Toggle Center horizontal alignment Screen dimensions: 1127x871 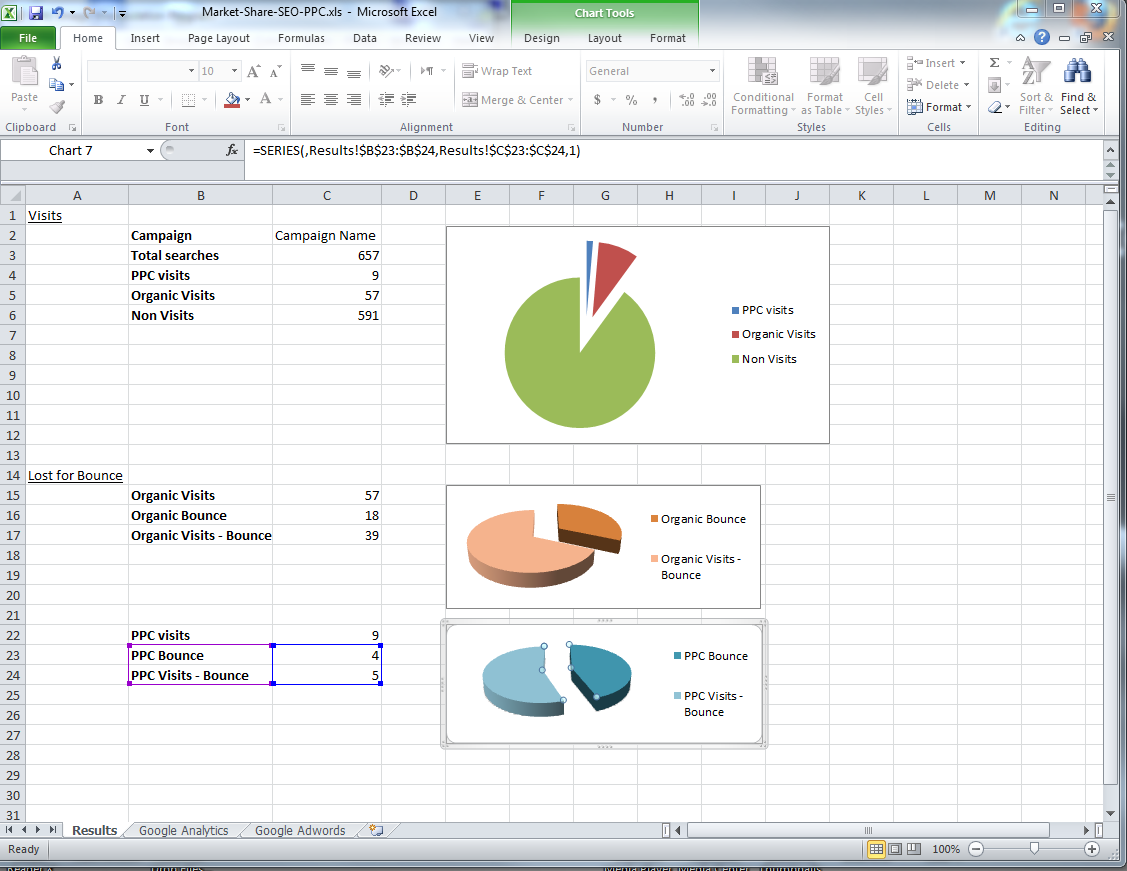pos(331,100)
